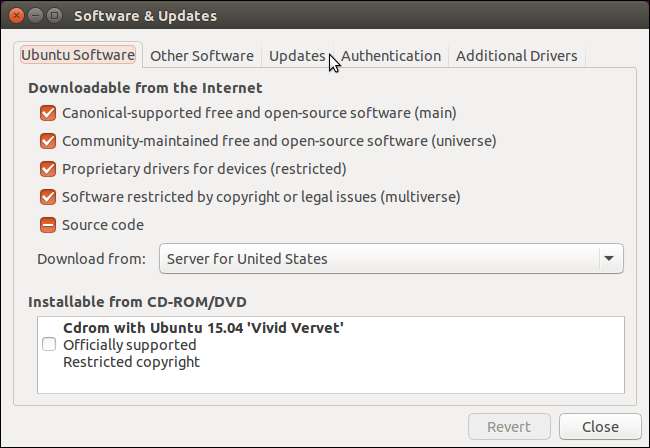The height and width of the screenshot is (448, 650).
Task: Disable Proprietary drivers for devices (restricted)
Action: (x=48, y=169)
